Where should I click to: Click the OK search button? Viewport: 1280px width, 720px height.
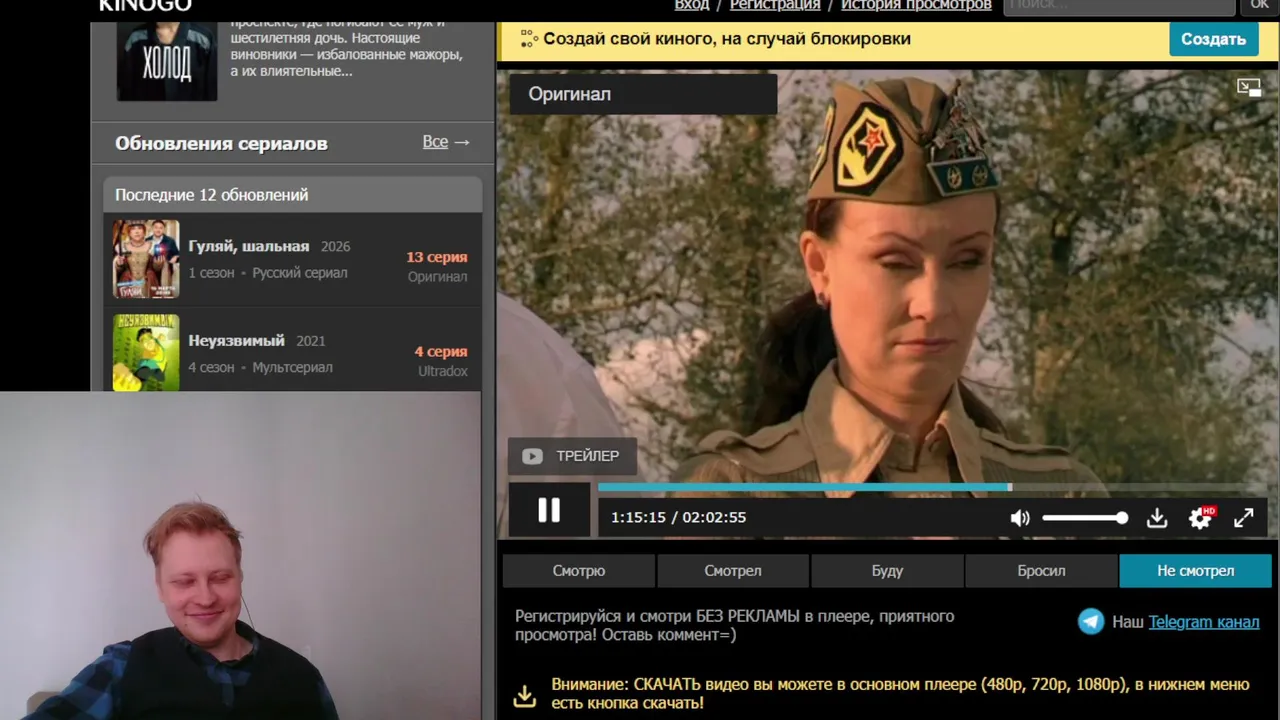point(1259,6)
